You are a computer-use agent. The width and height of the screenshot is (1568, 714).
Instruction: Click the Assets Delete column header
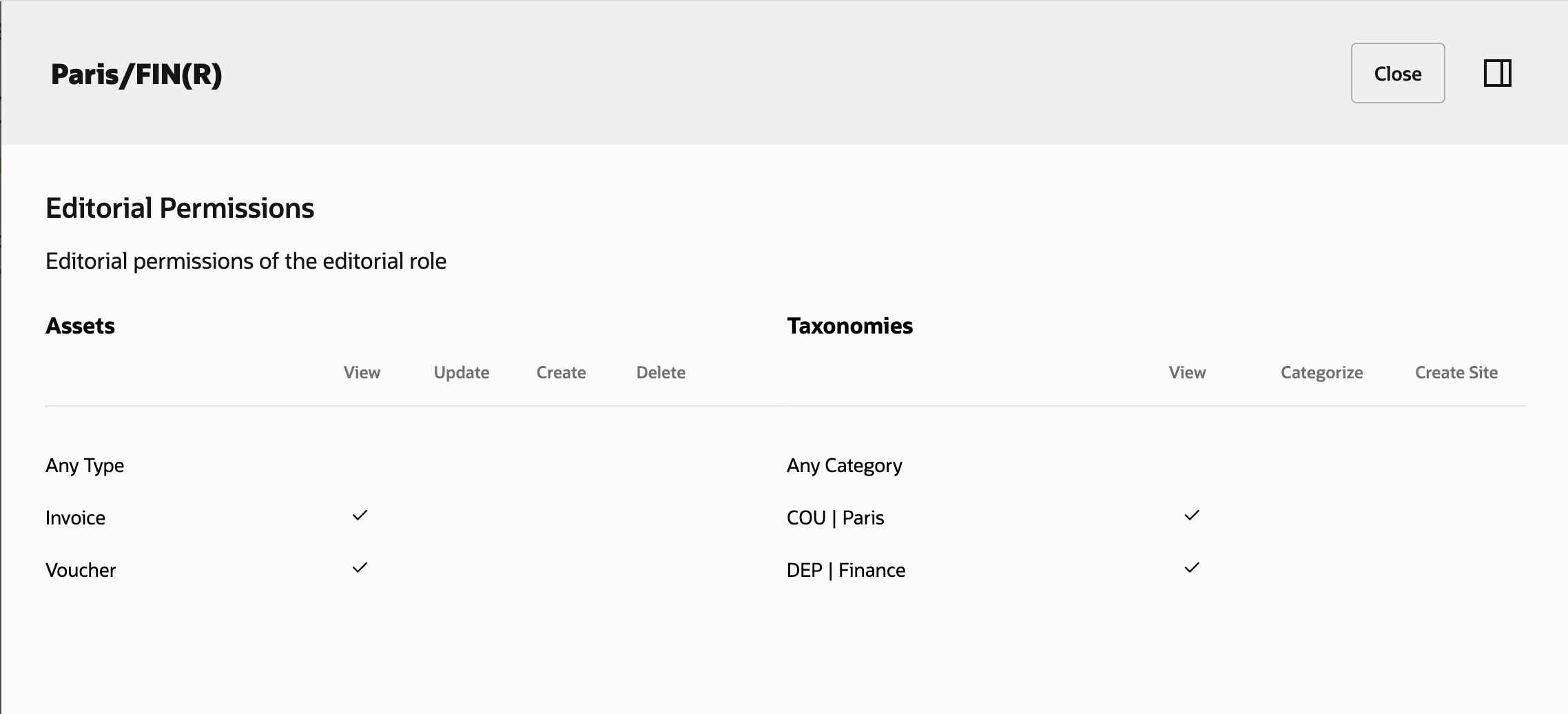tap(661, 373)
